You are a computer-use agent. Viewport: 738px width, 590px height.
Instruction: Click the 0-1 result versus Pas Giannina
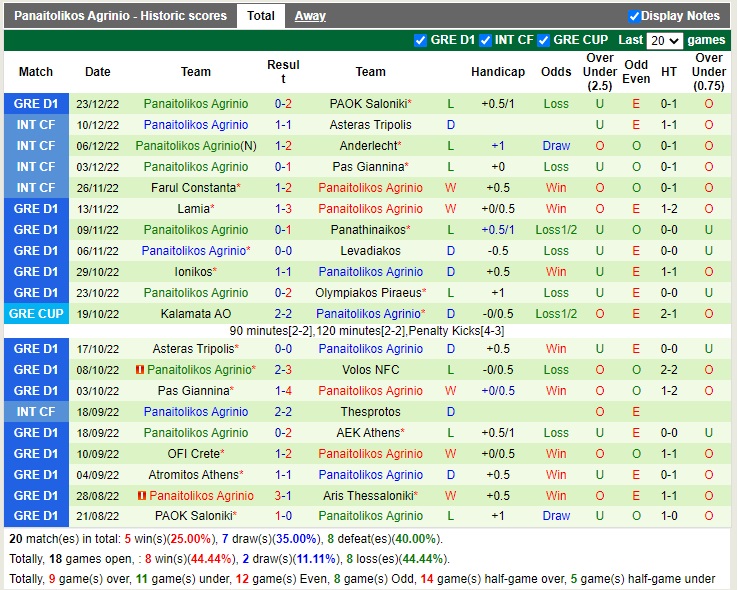(x=283, y=167)
